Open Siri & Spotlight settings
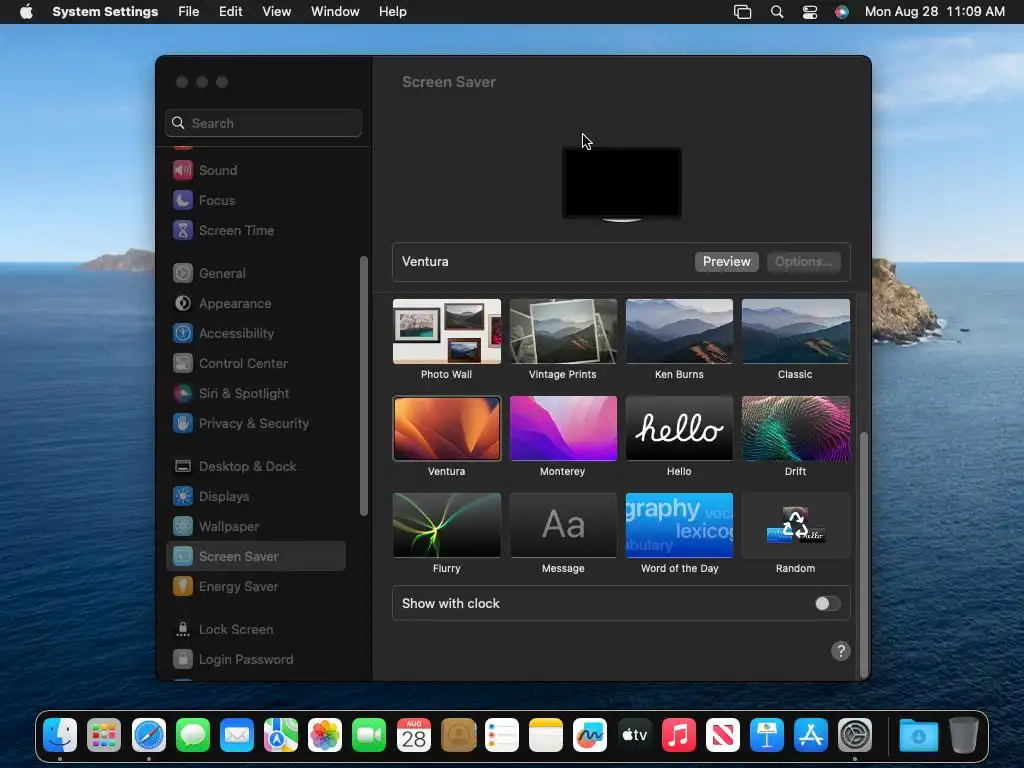The height and width of the screenshot is (768, 1024). point(255,394)
